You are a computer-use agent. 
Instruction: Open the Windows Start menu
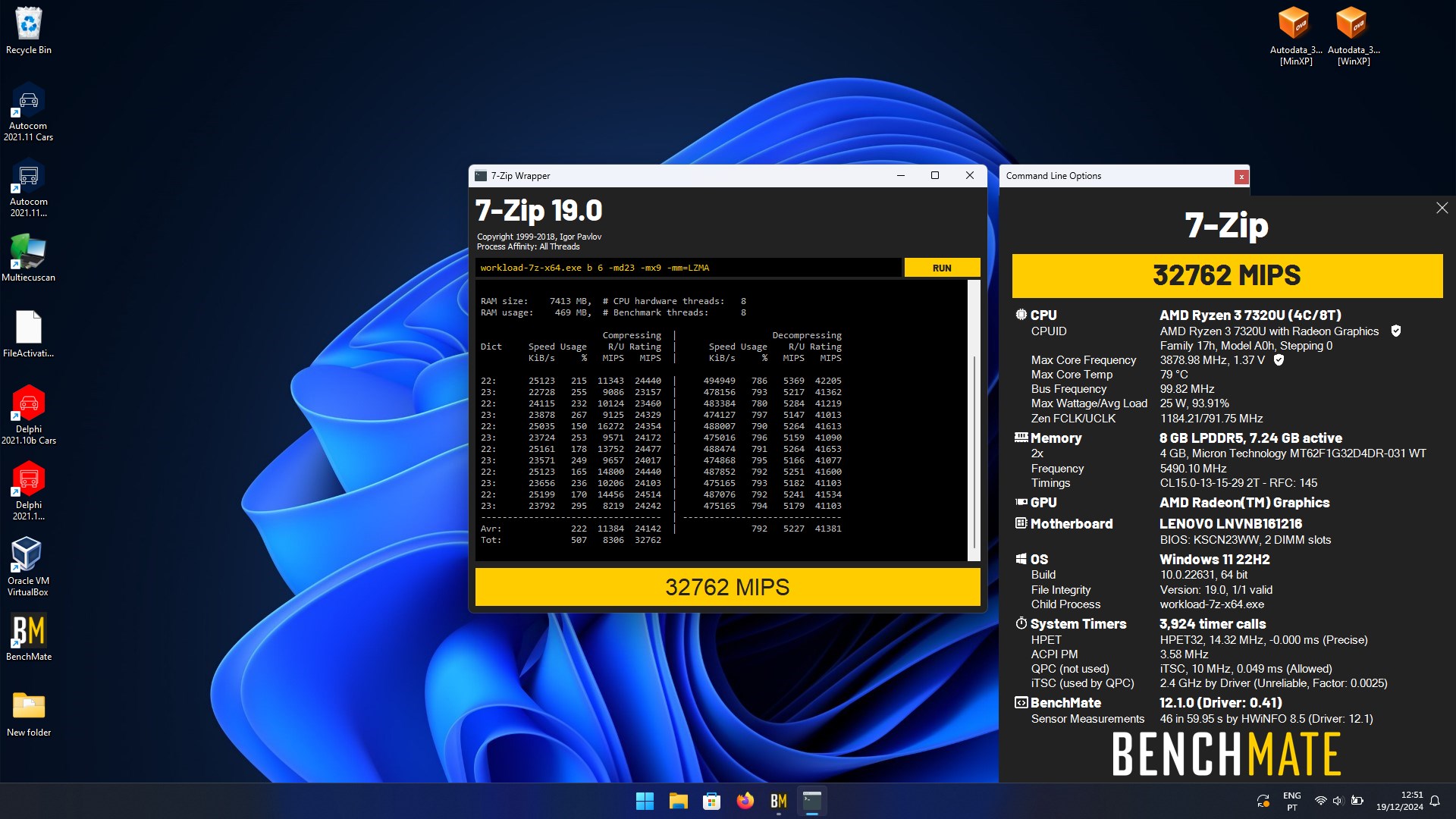645,801
